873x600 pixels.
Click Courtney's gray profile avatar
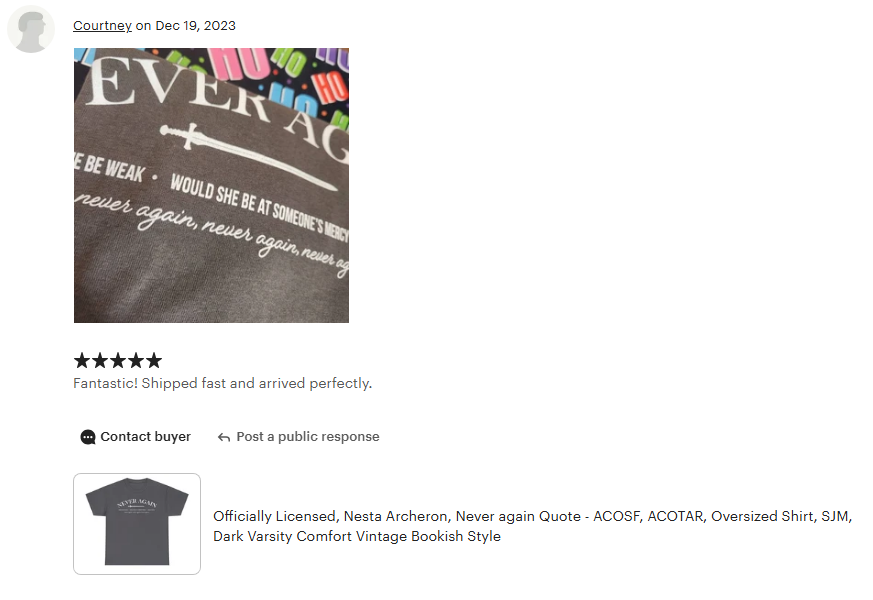[x=31, y=29]
